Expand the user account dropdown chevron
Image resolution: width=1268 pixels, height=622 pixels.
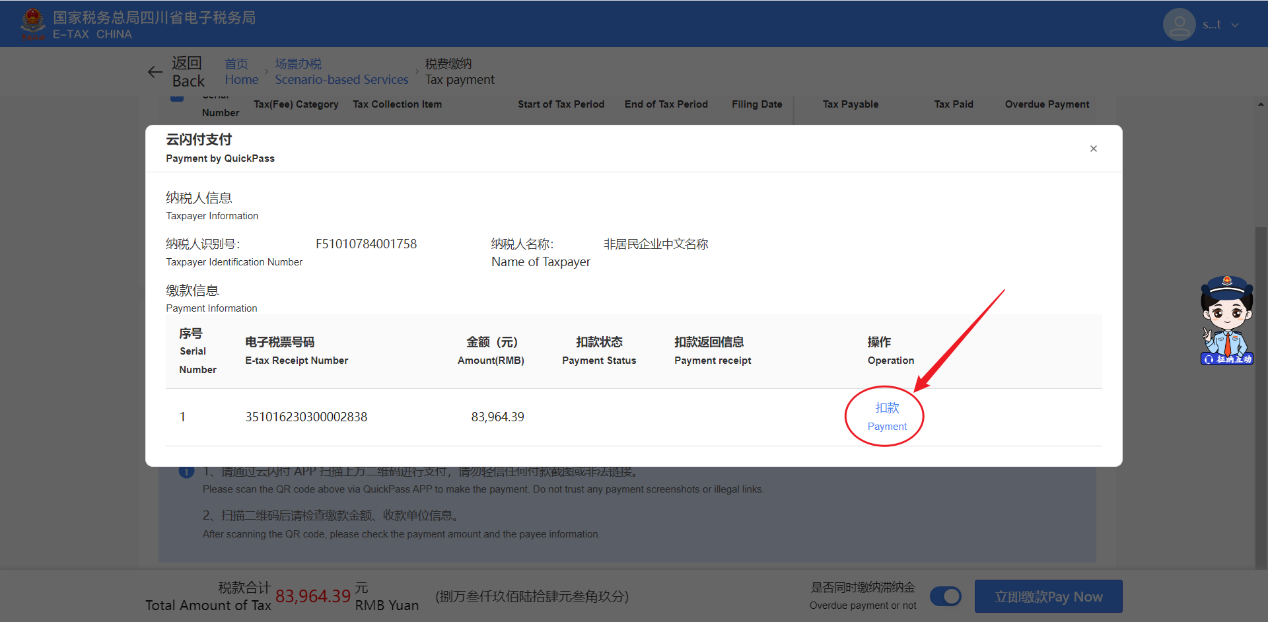coord(1235,25)
